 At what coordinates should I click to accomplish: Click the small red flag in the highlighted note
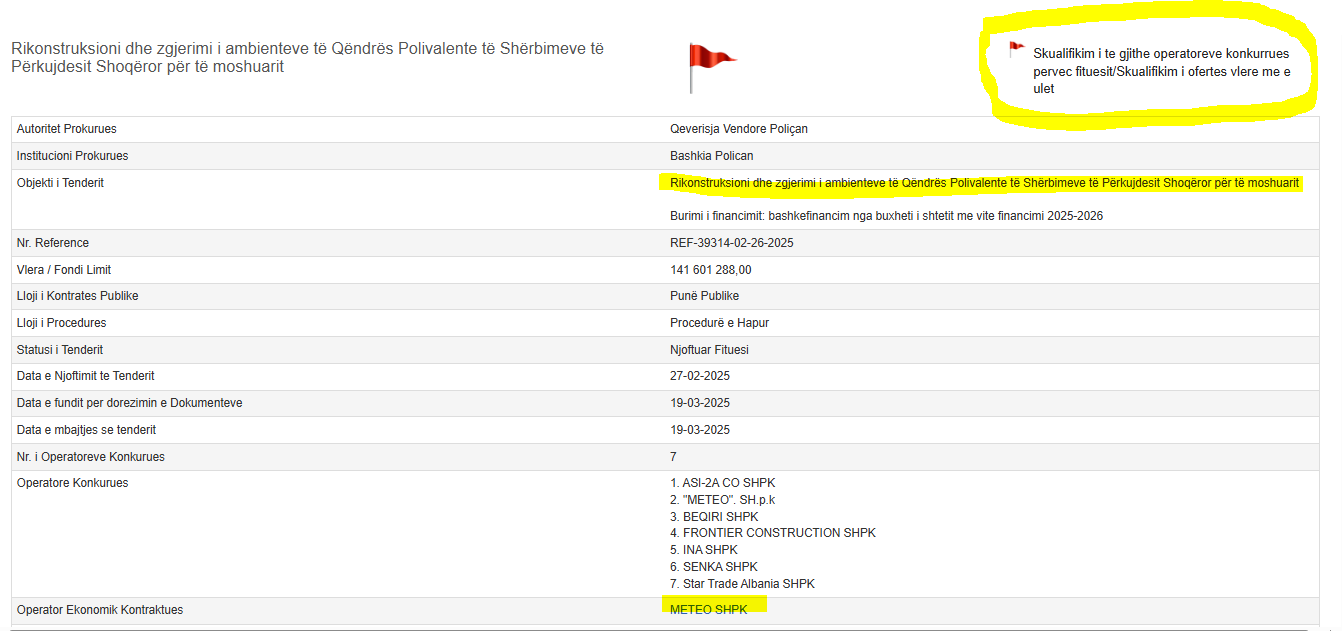1016,48
